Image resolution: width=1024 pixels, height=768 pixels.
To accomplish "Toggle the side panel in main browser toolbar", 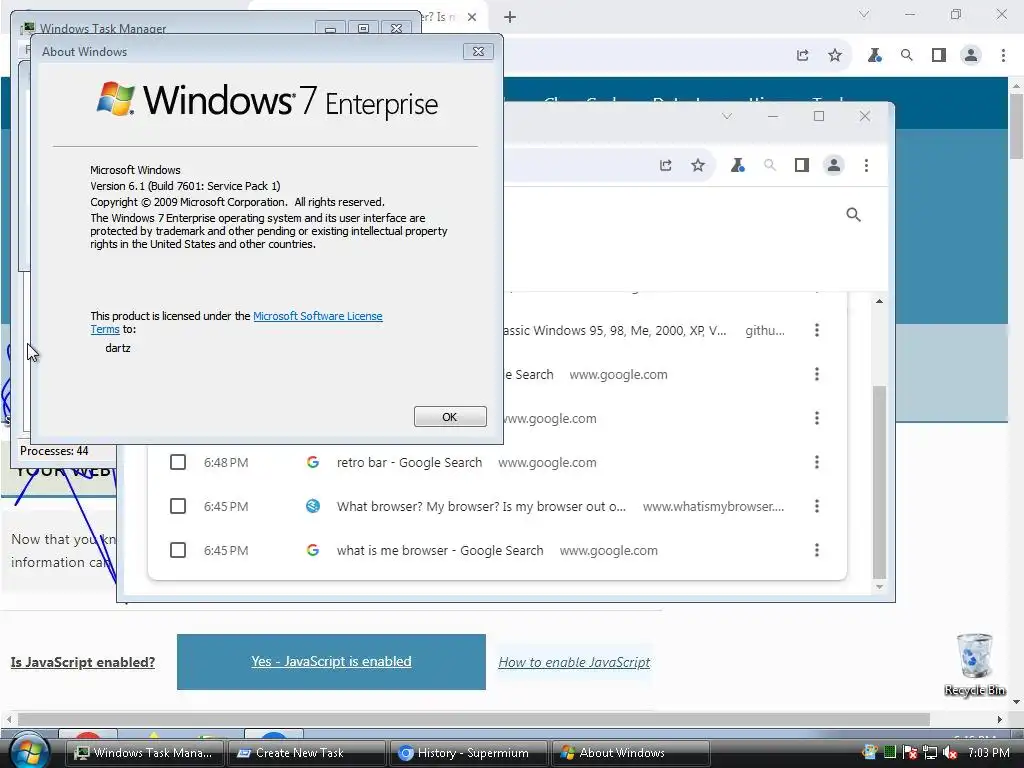I will point(939,56).
